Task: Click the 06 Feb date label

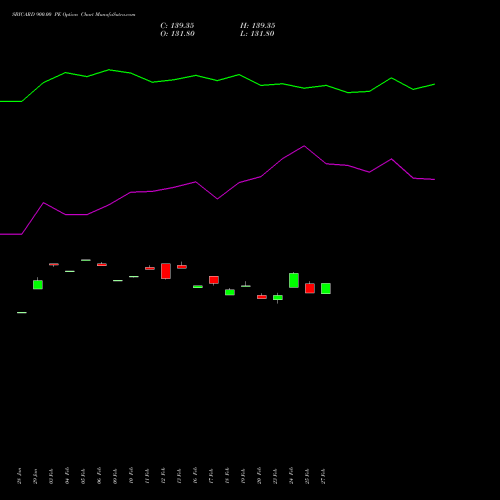Action: (99, 476)
